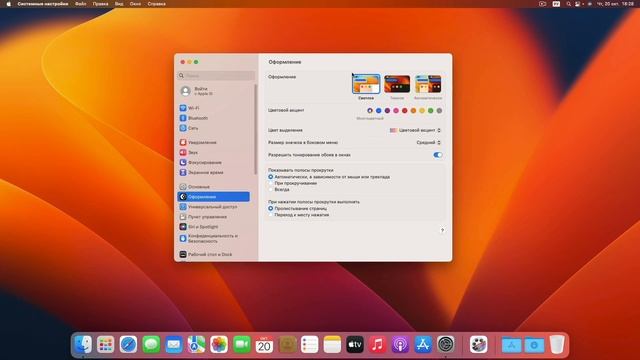Open App Store from the Dock

[423, 344]
